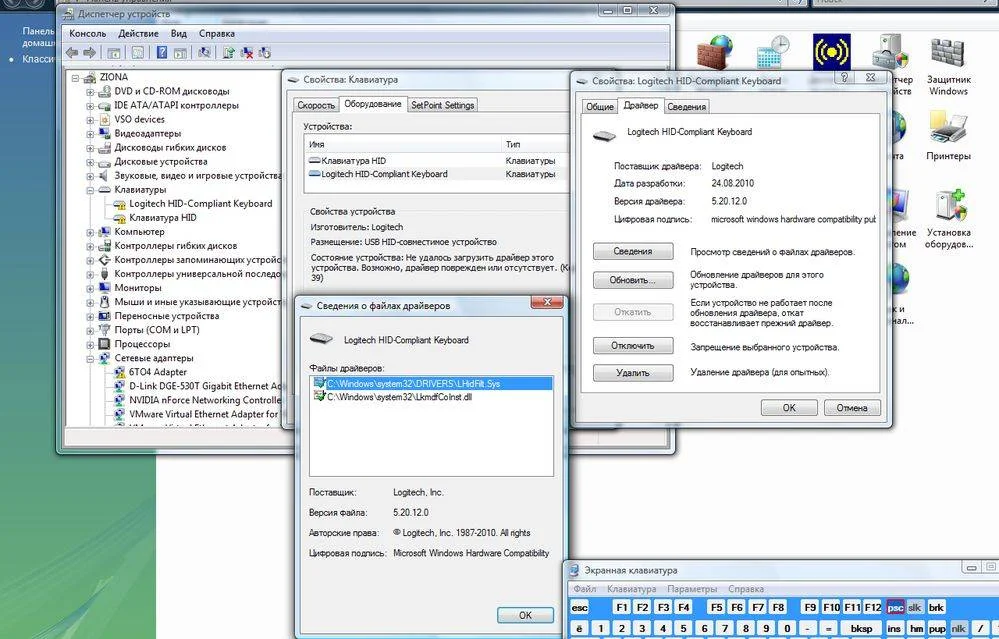
Task: Click the NVIDIA nForce Networking Controller icon
Action: pyautogui.click(x=119, y=400)
